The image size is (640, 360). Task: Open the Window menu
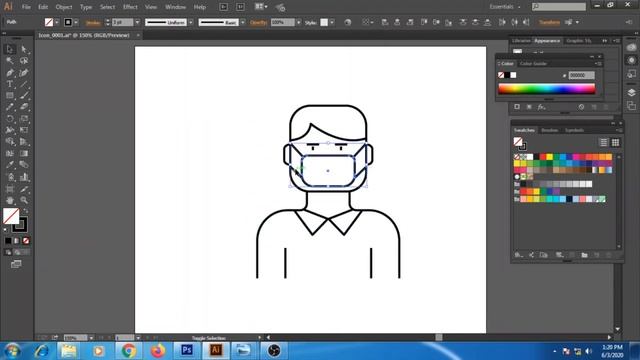pyautogui.click(x=176, y=7)
